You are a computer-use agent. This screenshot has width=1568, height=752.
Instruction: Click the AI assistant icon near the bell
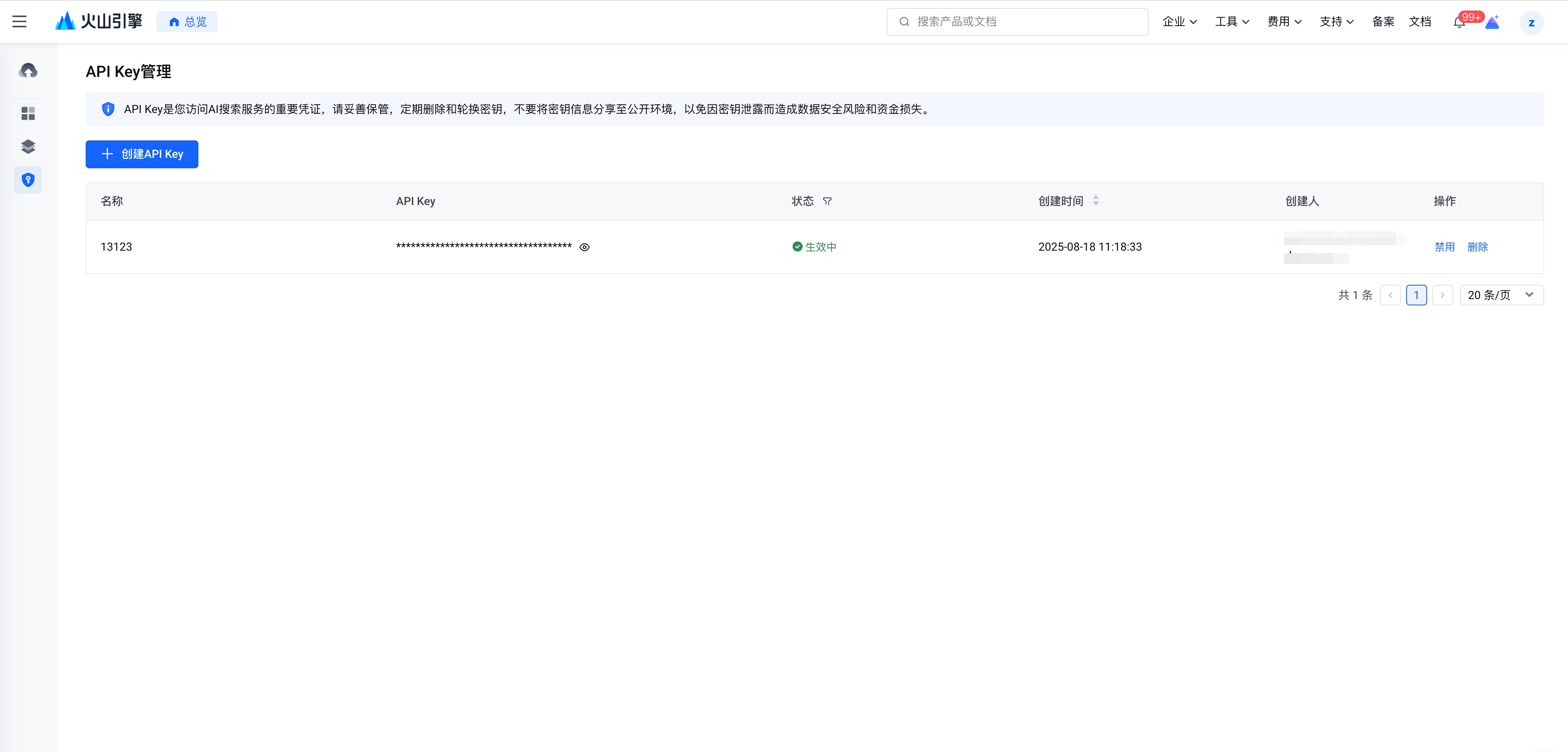1492,23
